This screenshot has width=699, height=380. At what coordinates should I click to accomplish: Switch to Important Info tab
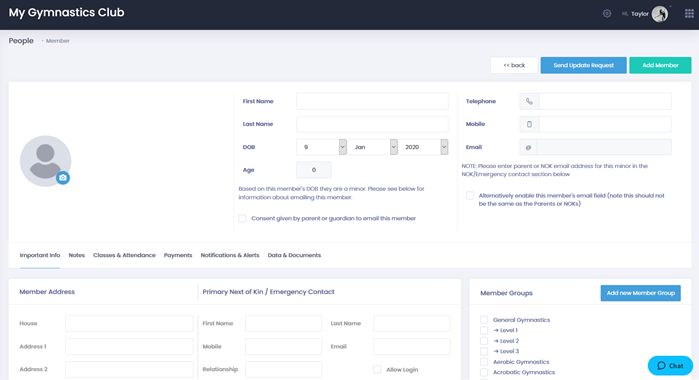[40, 255]
